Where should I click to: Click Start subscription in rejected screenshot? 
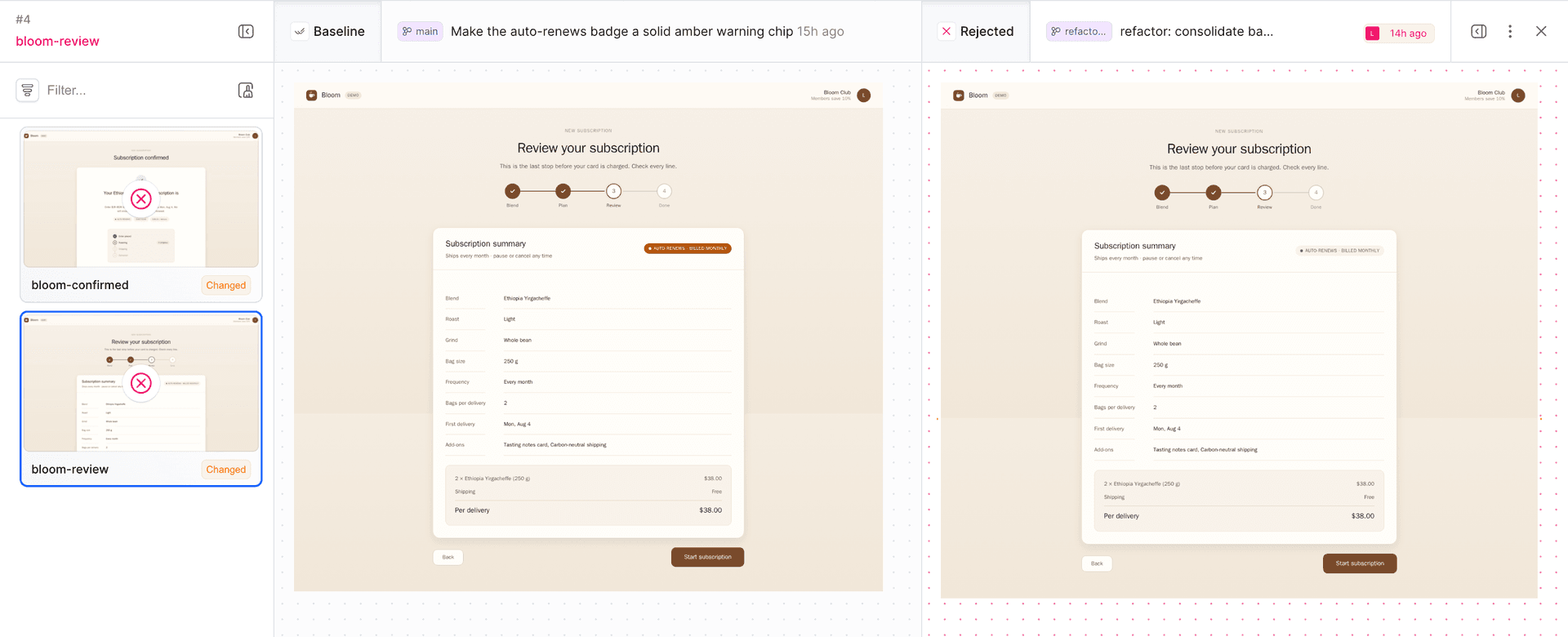[x=1360, y=563]
